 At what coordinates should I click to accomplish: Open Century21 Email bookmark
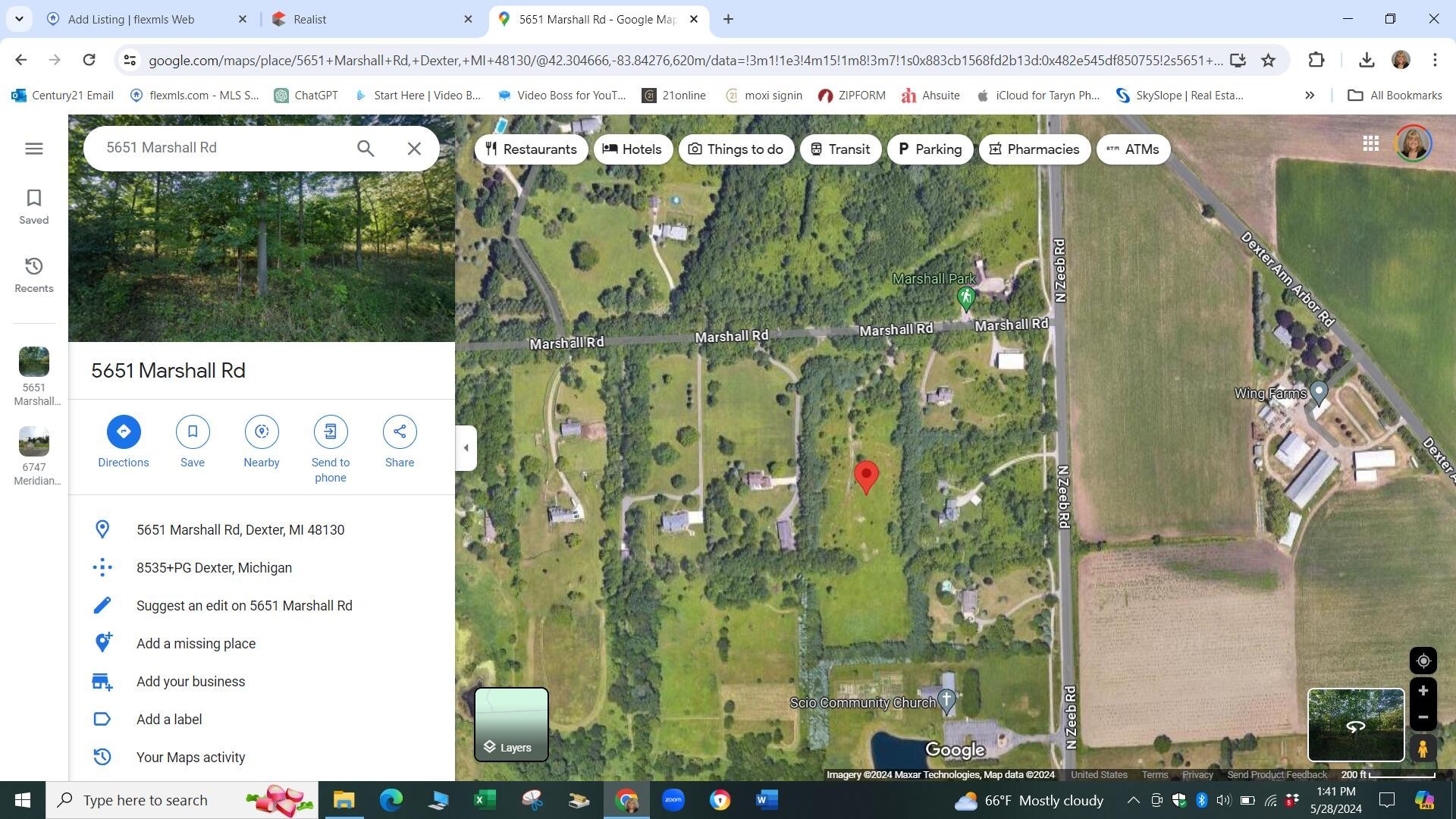coord(63,96)
